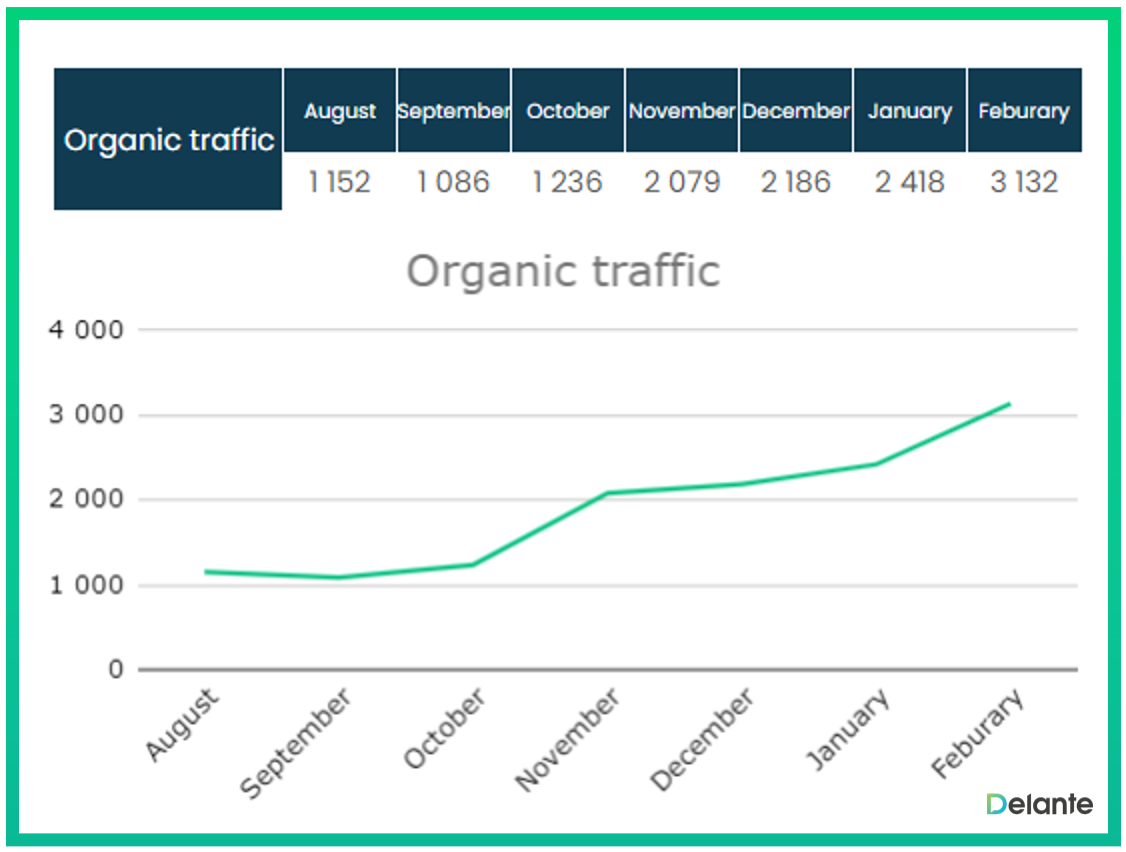Image resolution: width=1126 pixels, height=852 pixels.
Task: Select the 'Organic traffic' table row header
Action: pyautogui.click(x=168, y=139)
